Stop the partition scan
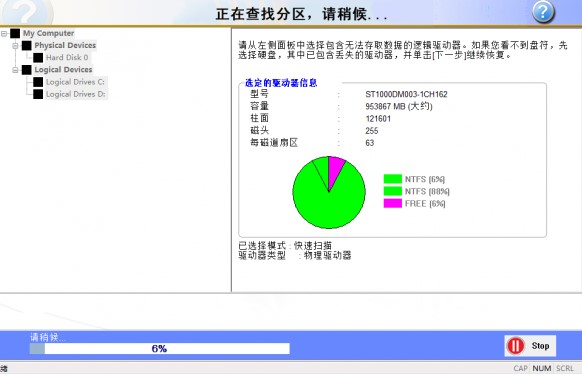This screenshot has height=374, width=582. (x=530, y=346)
